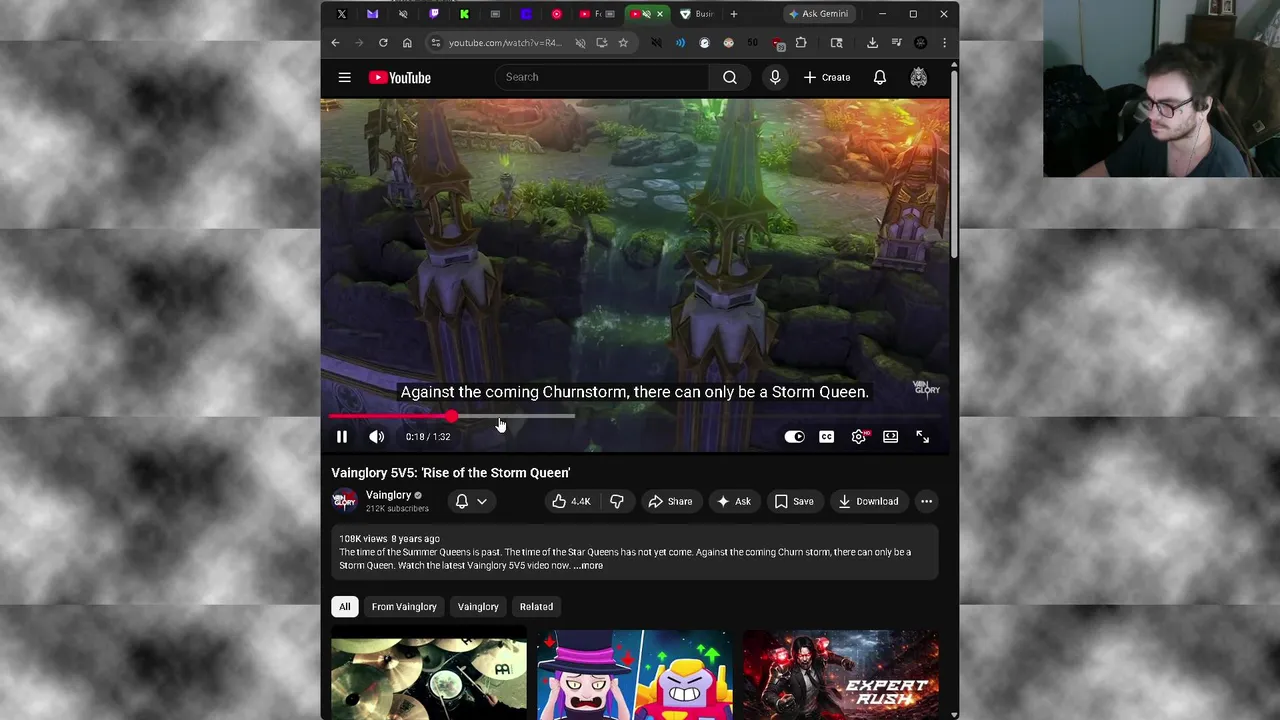Switch to the green K Kick tab
This screenshot has width=1280, height=720.
click(x=465, y=14)
